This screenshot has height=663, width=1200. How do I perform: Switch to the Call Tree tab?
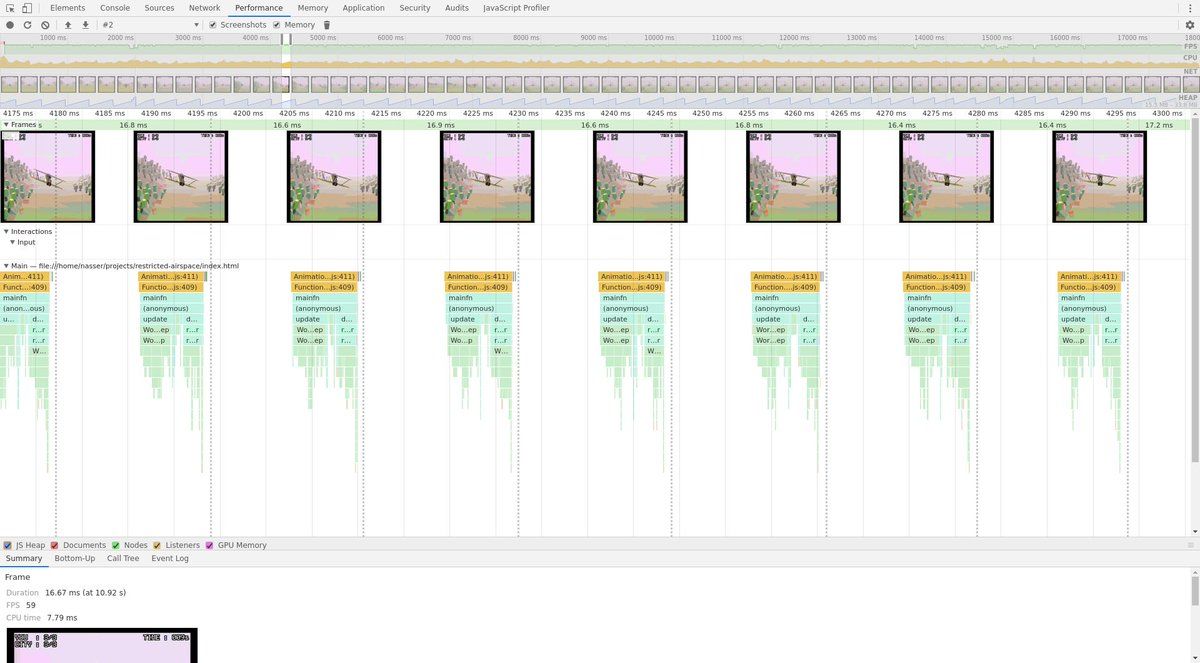click(x=123, y=559)
